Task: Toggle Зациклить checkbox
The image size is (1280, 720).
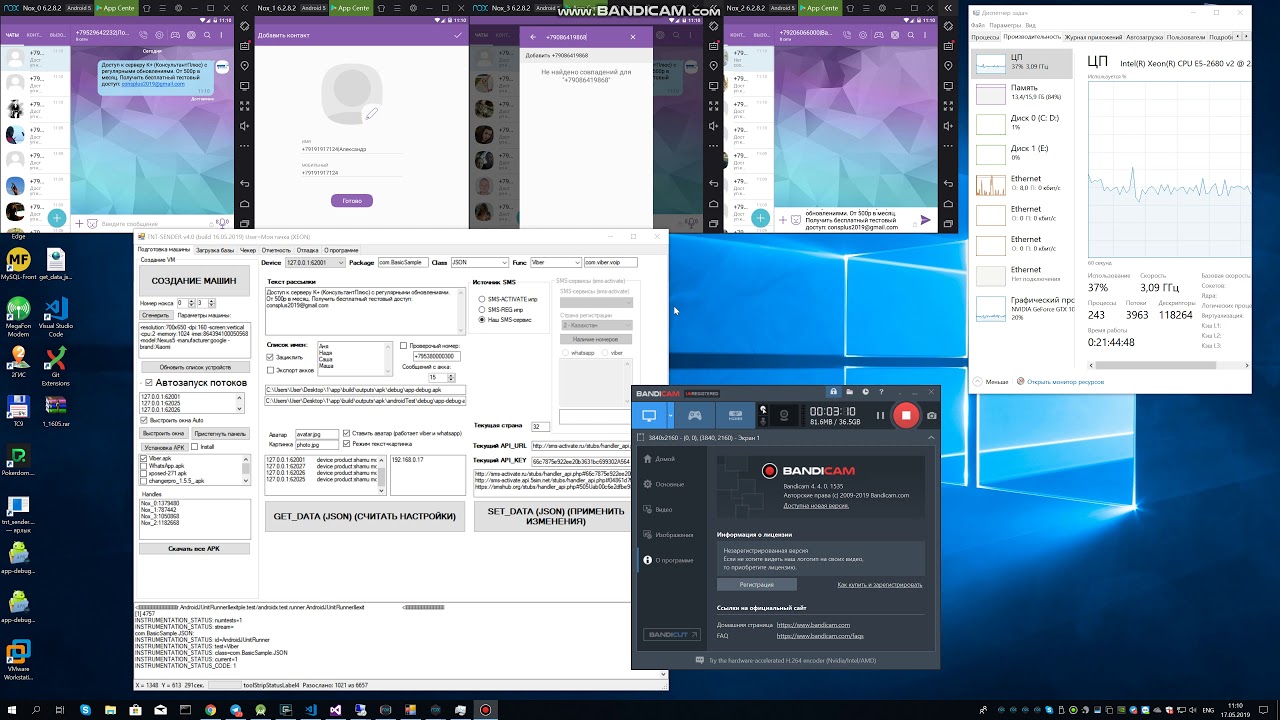Action: click(x=270, y=357)
